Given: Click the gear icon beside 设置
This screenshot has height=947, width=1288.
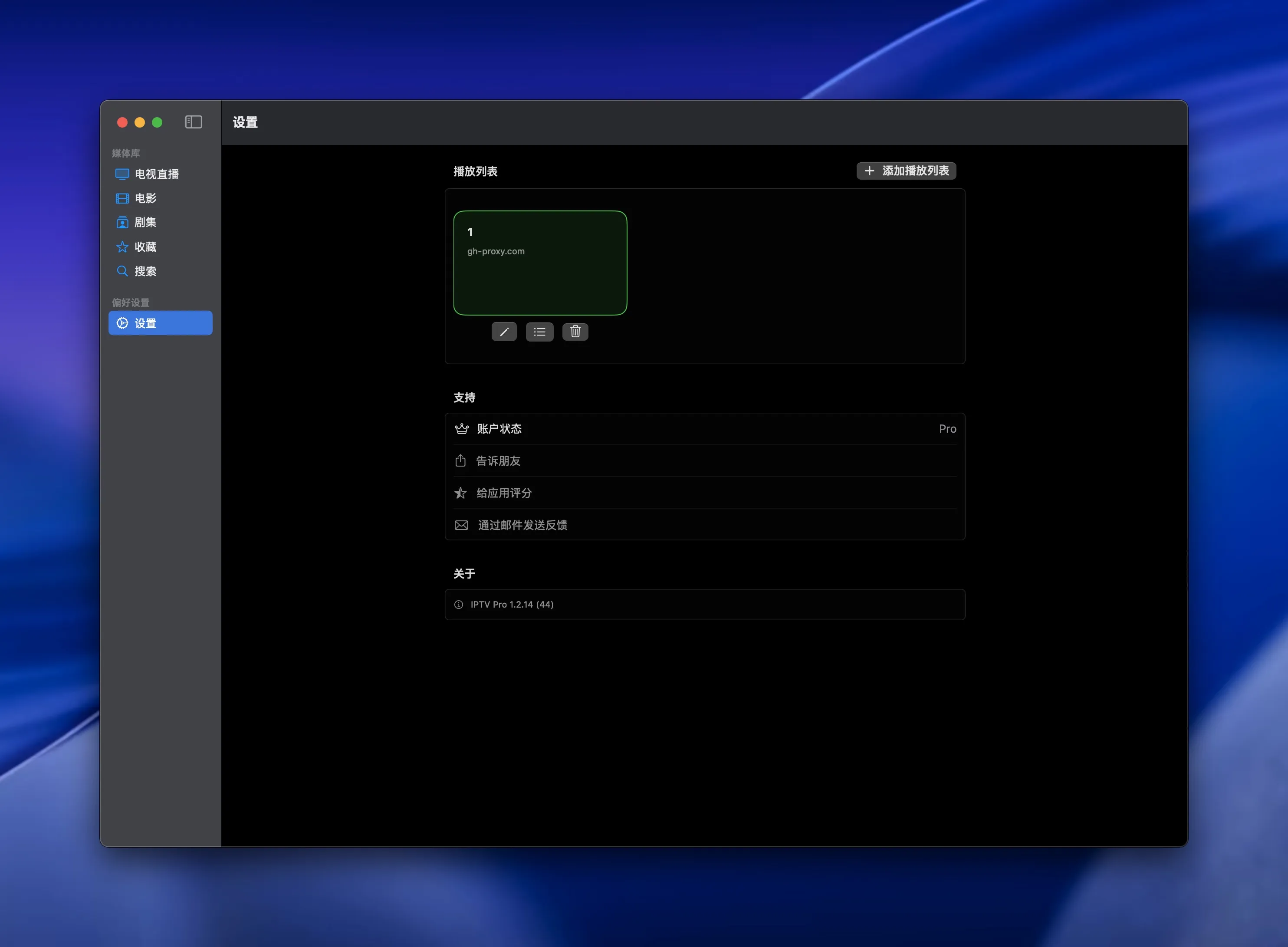Looking at the screenshot, I should 122,323.
